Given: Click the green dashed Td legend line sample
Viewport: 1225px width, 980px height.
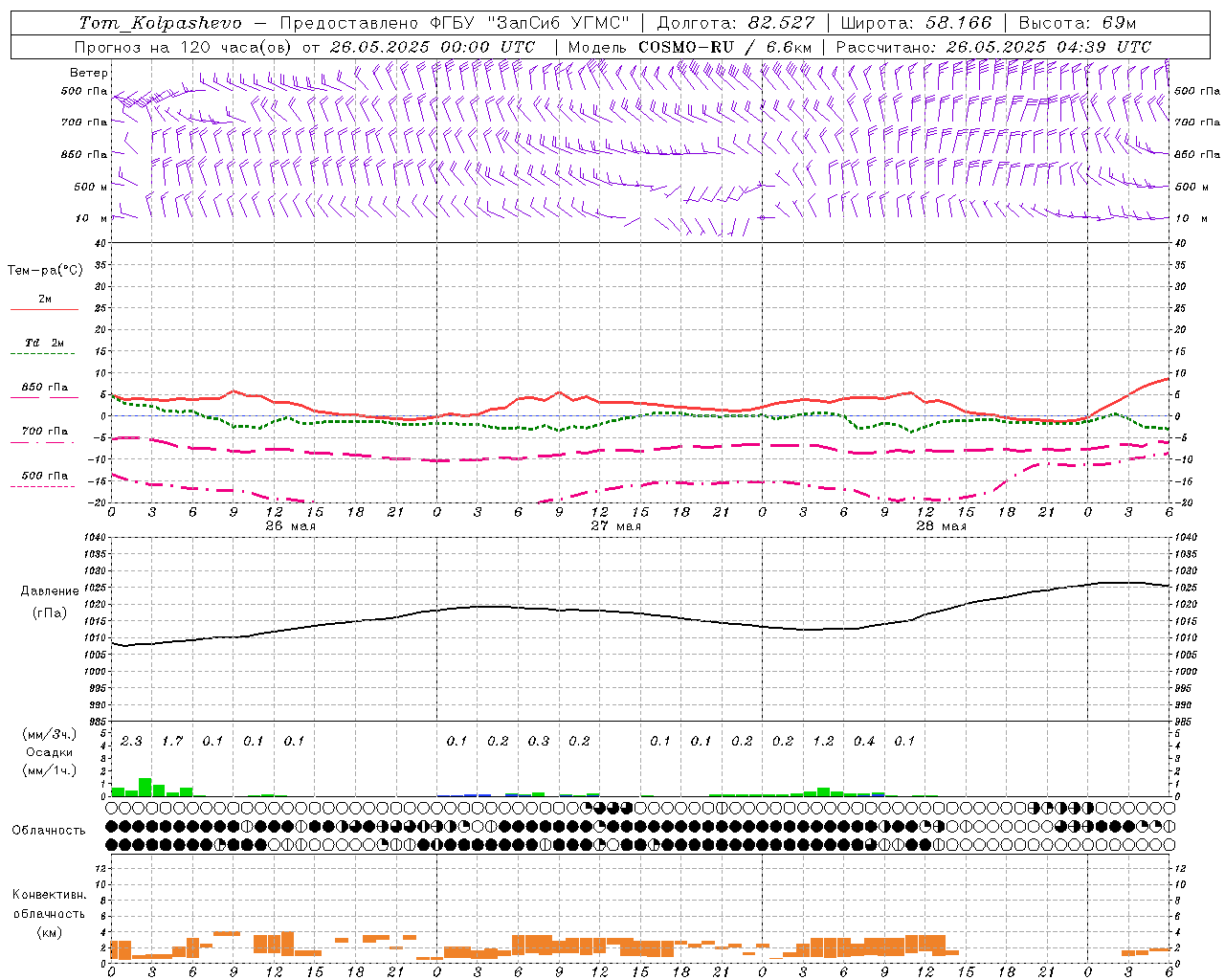Looking at the screenshot, I should [x=44, y=353].
